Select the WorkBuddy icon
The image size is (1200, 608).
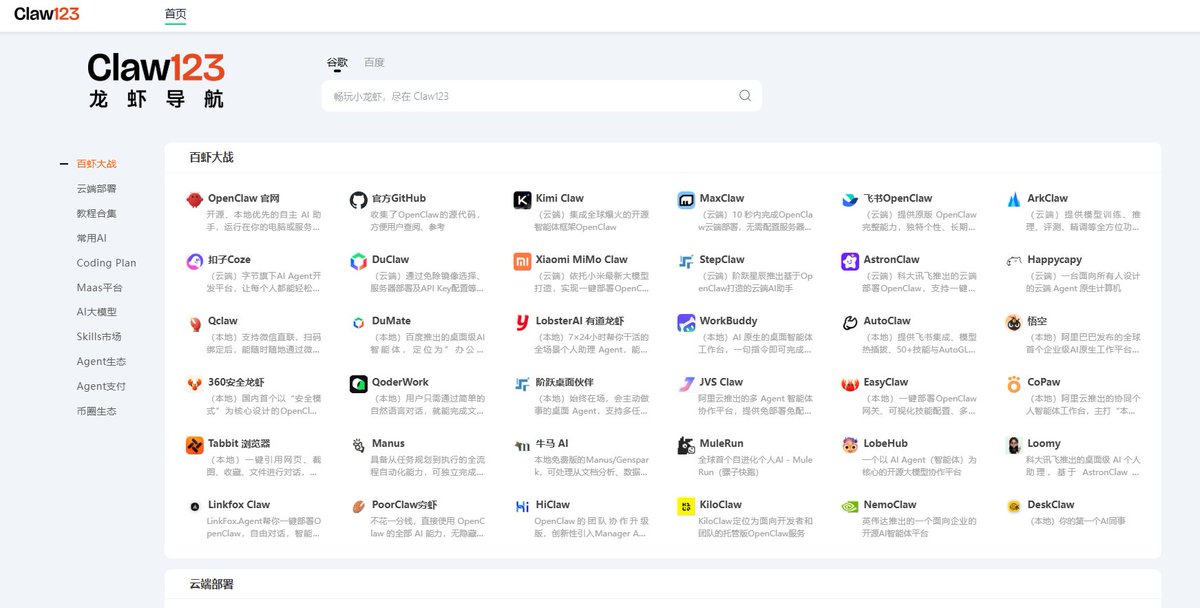686,323
